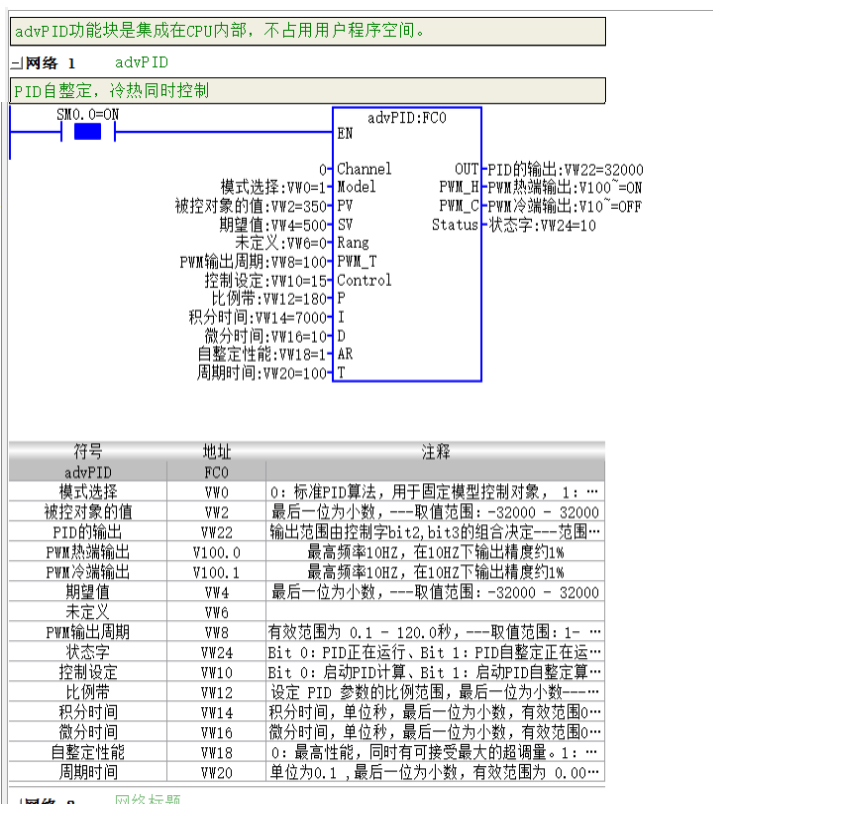Select the output '状态字:VW24=10'
This screenshot has width=851, height=816.
tap(542, 225)
